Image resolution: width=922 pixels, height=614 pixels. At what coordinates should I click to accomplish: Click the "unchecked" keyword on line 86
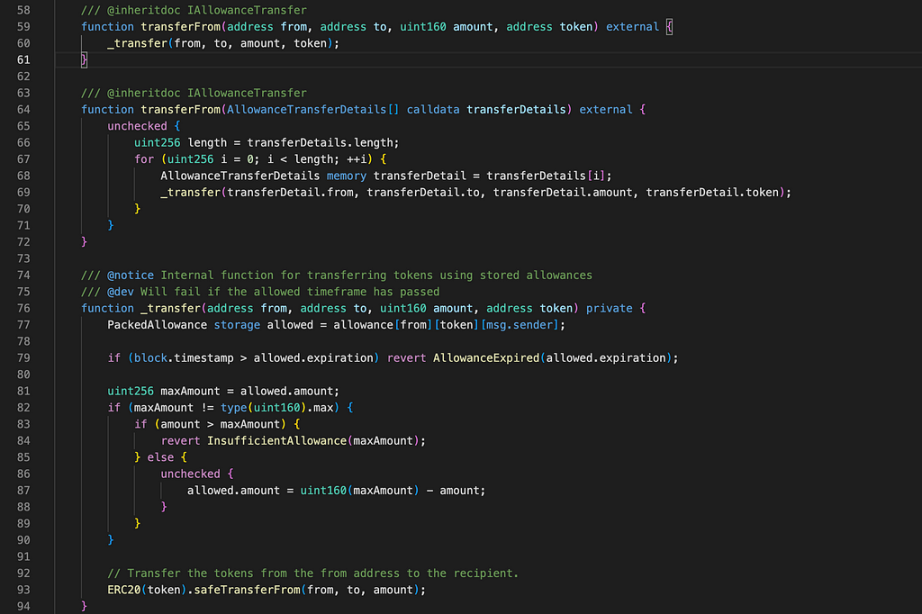pyautogui.click(x=191, y=474)
